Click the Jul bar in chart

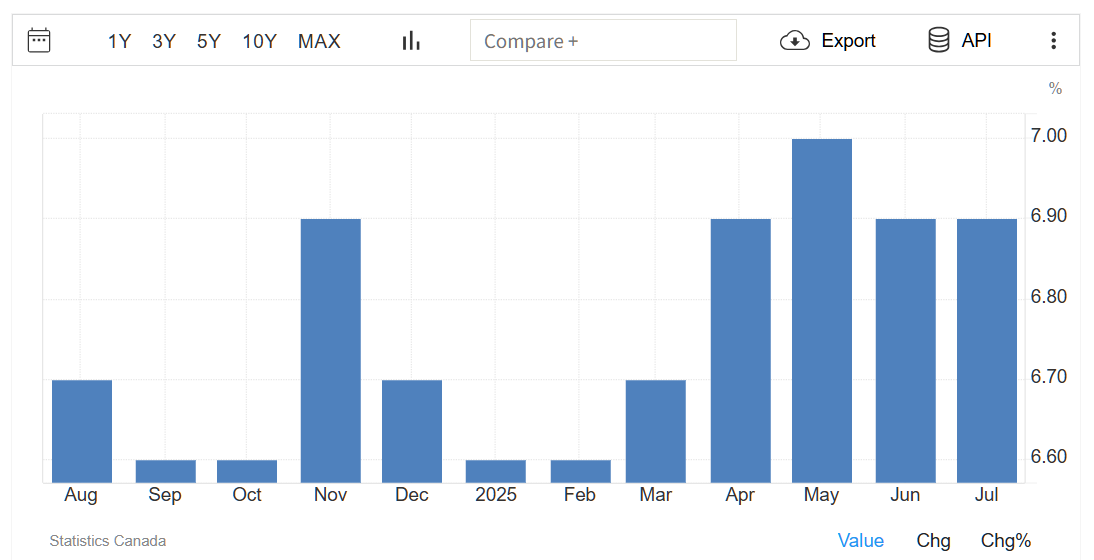coord(986,350)
